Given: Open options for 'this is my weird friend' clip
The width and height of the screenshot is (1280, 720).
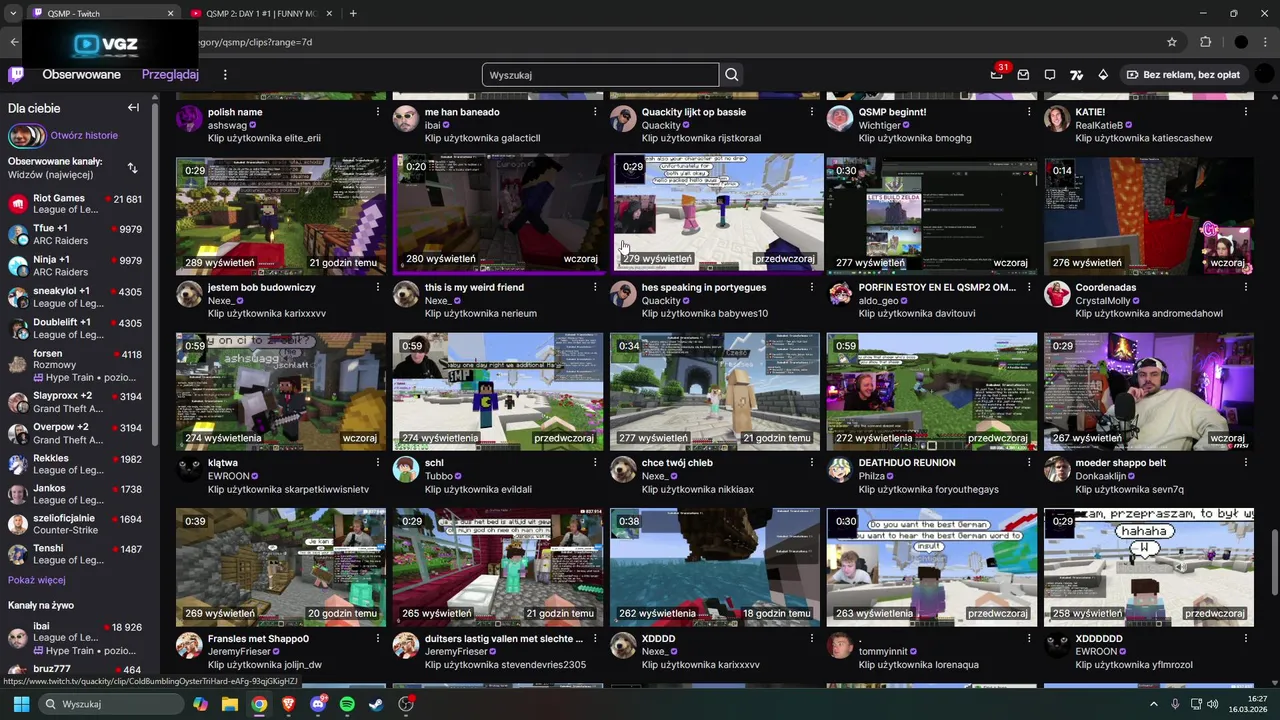Looking at the screenshot, I should click(595, 288).
